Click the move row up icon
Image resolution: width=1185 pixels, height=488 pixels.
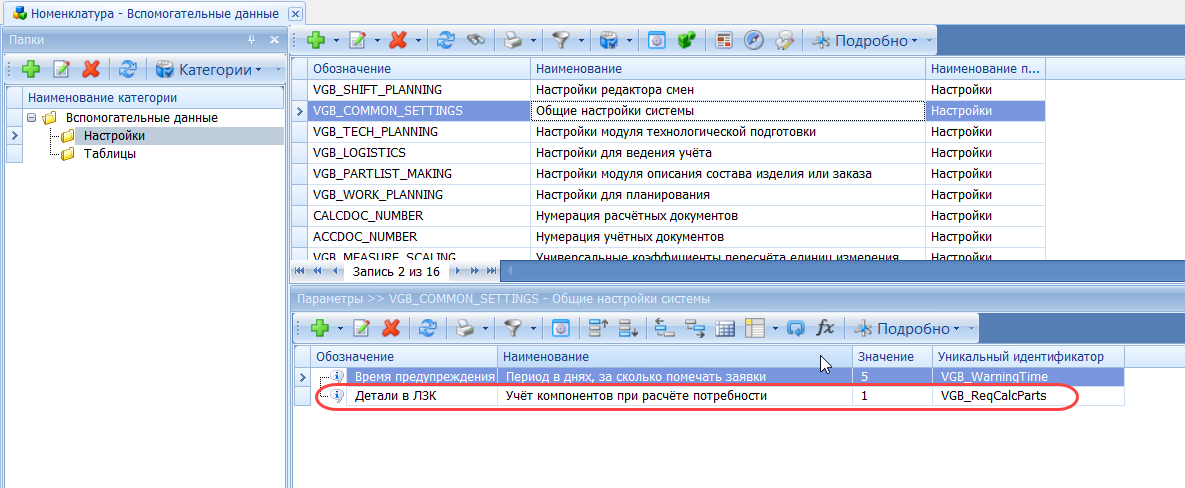[598, 328]
